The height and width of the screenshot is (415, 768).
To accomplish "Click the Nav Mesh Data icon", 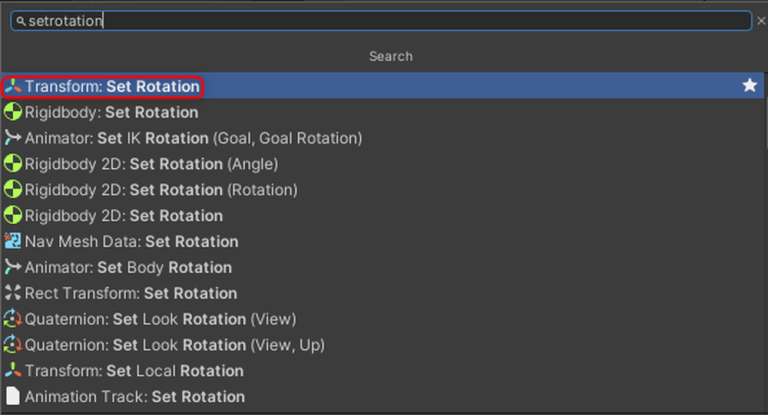I will click(x=13, y=242).
